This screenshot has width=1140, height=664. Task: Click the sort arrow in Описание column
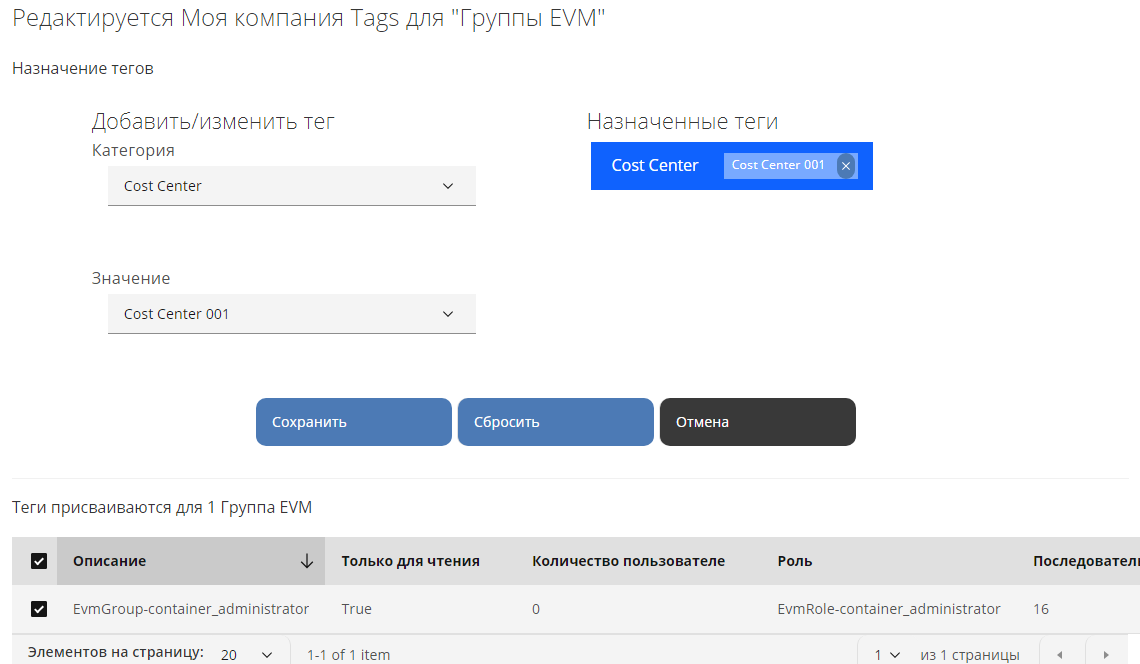pyautogui.click(x=307, y=561)
